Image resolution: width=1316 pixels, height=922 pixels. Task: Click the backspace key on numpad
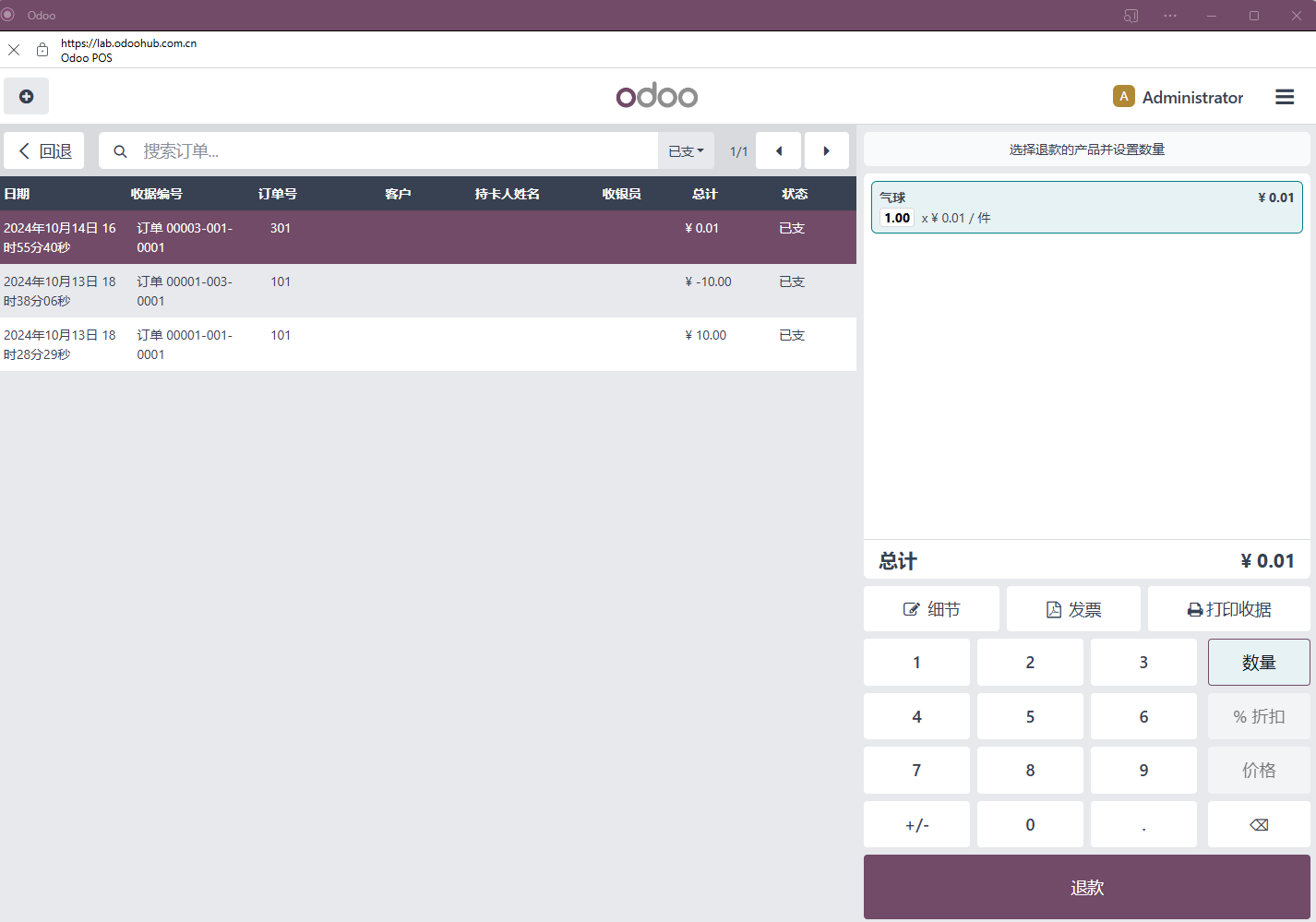pos(1259,824)
